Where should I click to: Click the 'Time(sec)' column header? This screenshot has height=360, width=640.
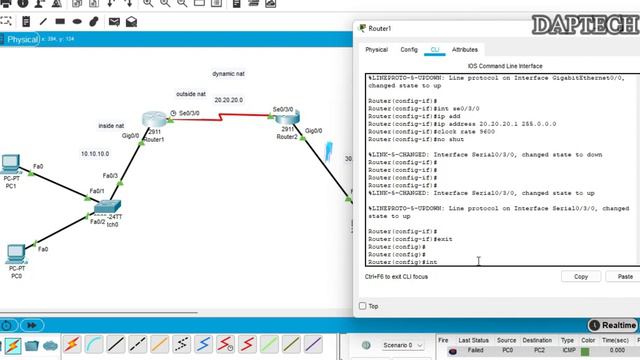point(615,340)
